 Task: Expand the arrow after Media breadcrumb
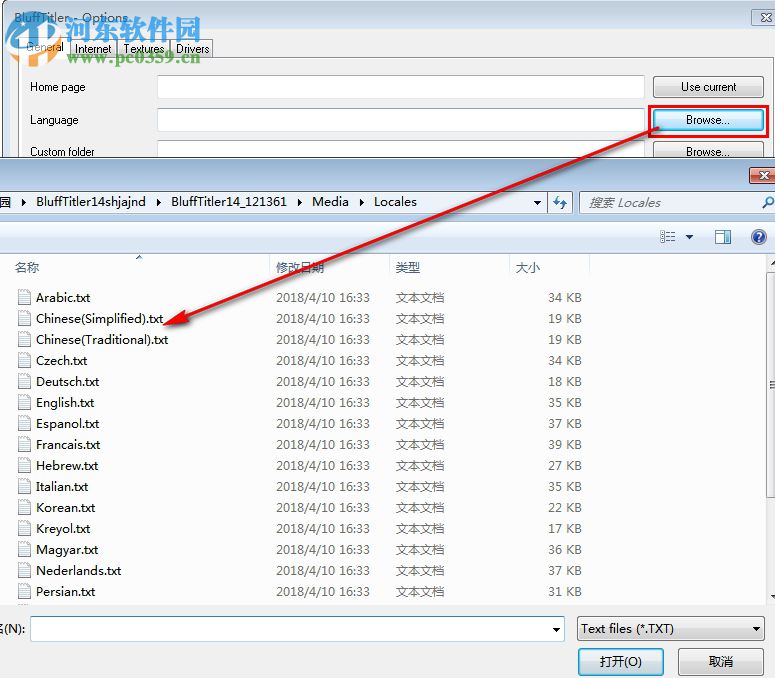pyautogui.click(x=362, y=202)
